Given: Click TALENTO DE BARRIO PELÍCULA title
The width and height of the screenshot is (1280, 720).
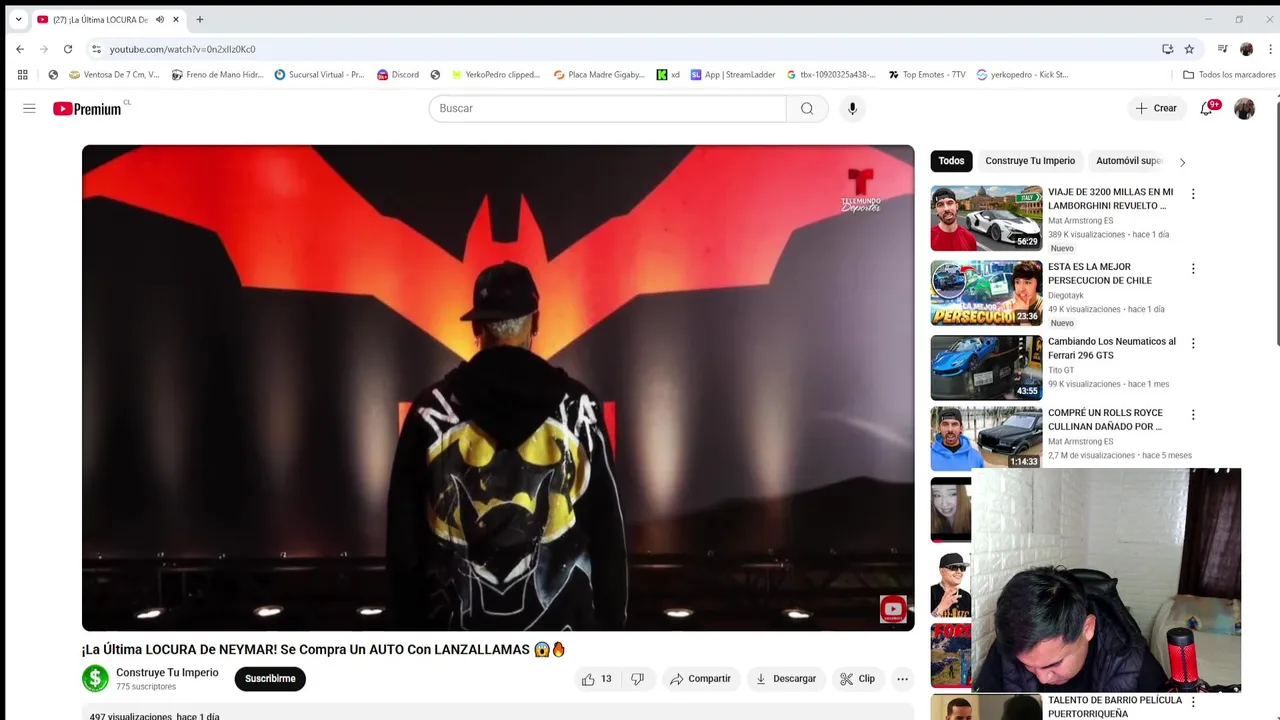Looking at the screenshot, I should pyautogui.click(x=1115, y=707).
